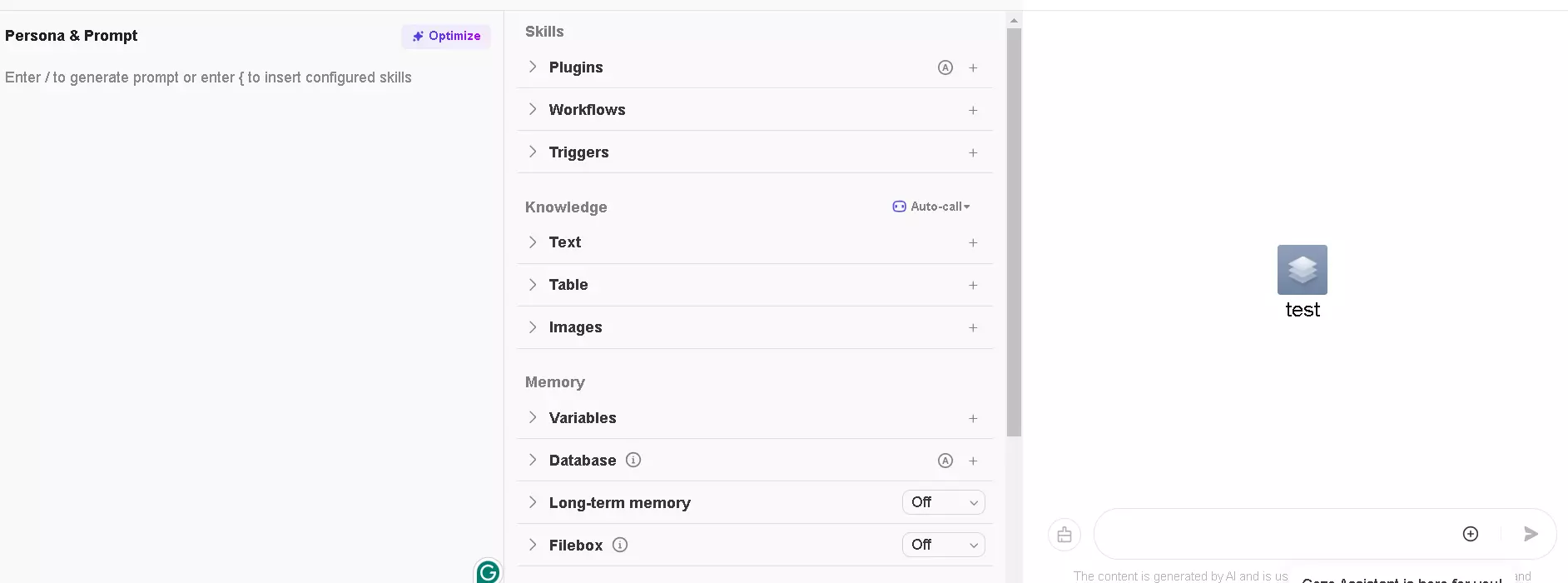The height and width of the screenshot is (583, 1568).
Task: Click the circled plus attachment icon in chat
Action: tap(1471, 534)
